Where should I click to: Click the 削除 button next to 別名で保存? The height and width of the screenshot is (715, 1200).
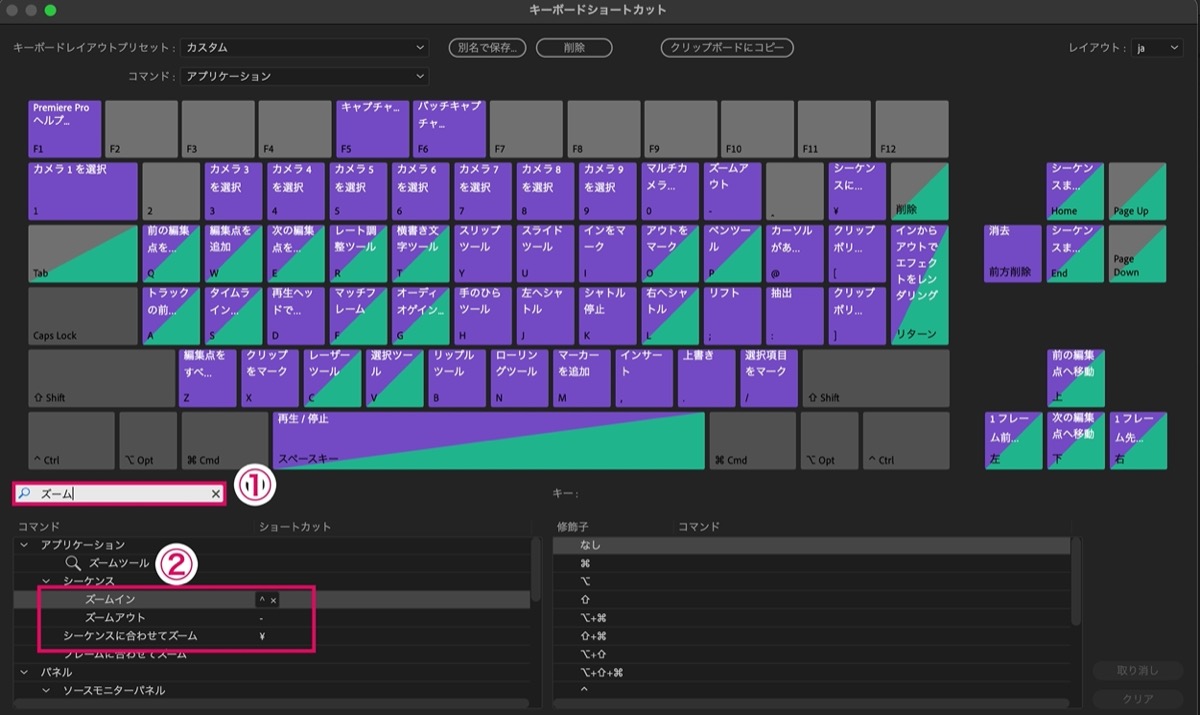point(574,47)
